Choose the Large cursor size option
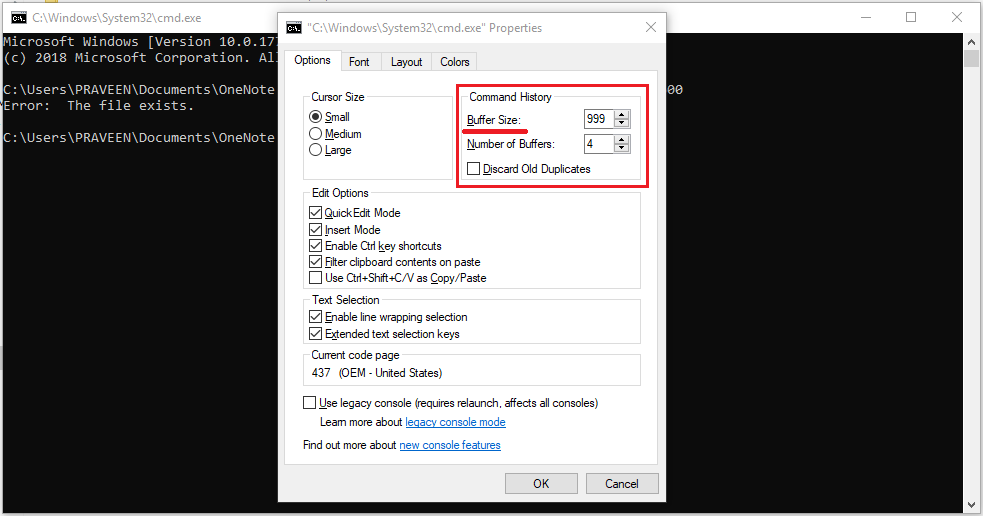983x516 pixels. point(315,150)
